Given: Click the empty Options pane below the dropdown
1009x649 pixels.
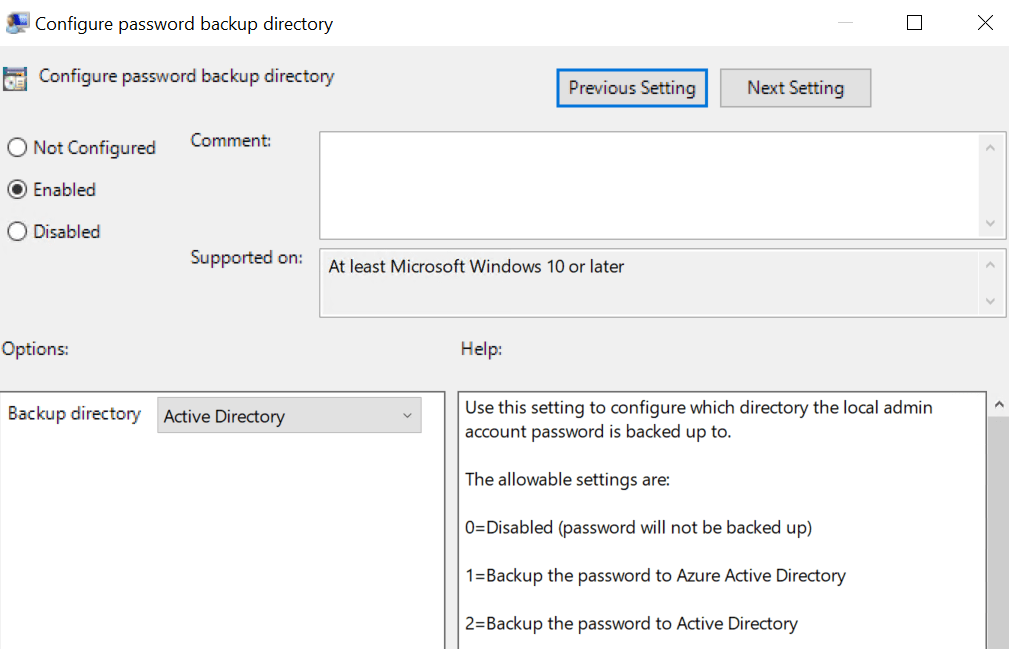Looking at the screenshot, I should (x=222, y=540).
